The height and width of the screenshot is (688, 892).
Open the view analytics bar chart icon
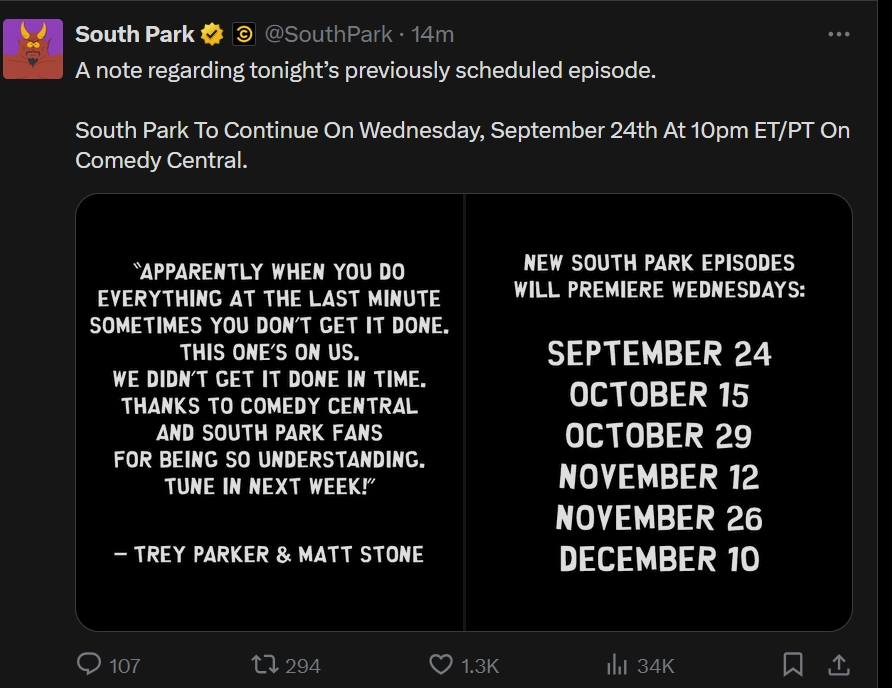[x=617, y=664]
